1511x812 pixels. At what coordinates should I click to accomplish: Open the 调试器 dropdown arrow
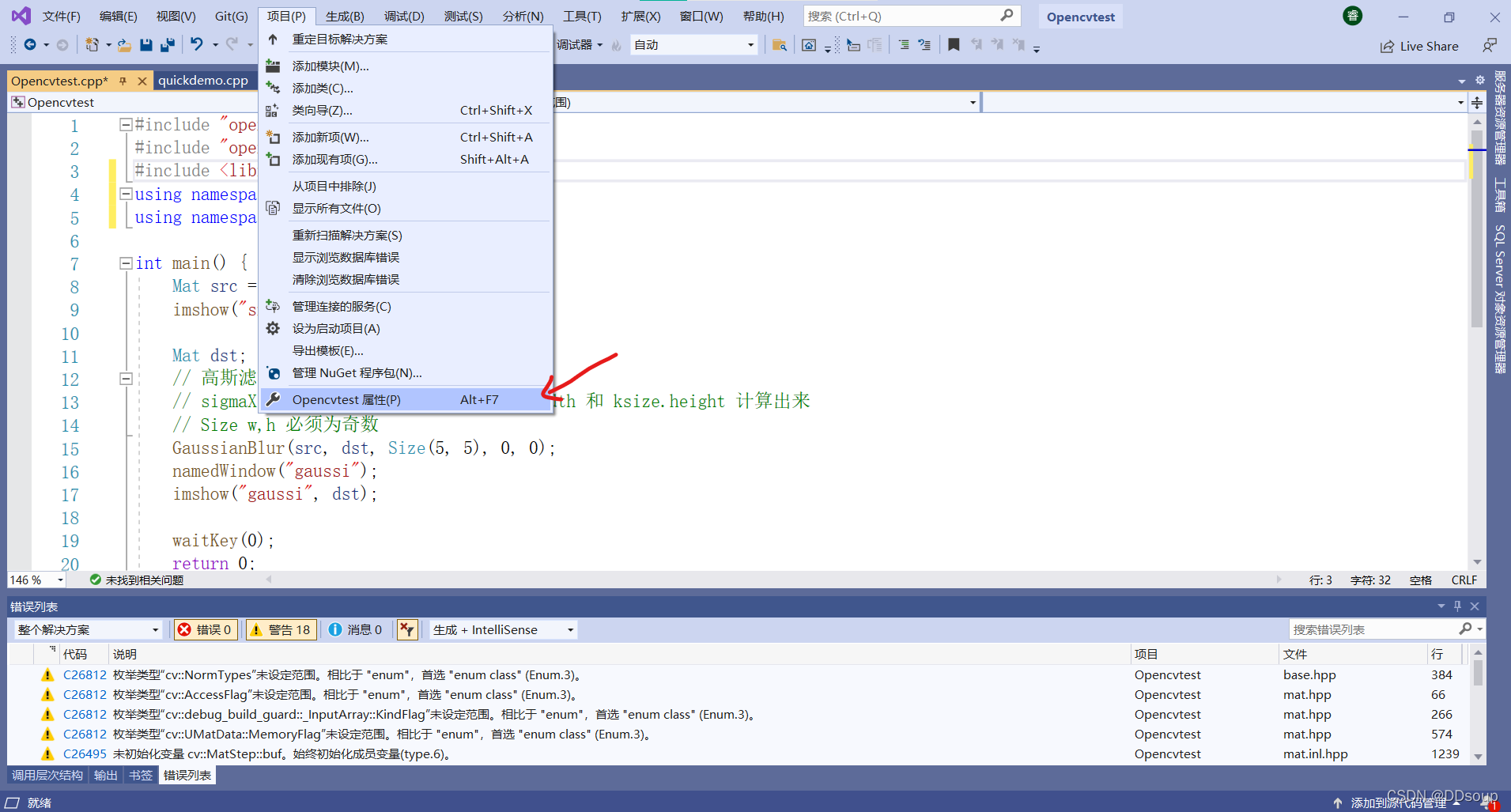600,45
